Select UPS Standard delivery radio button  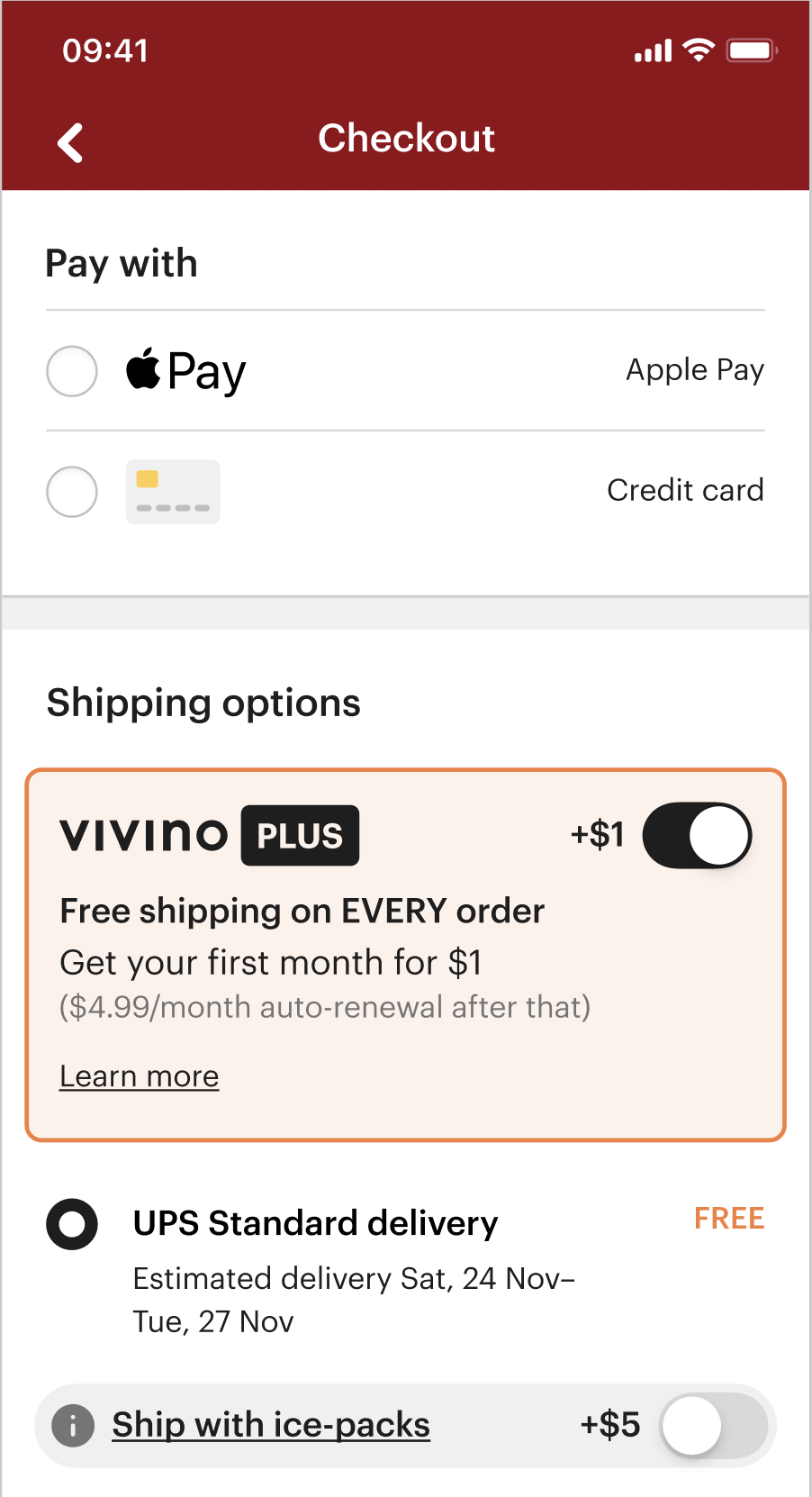pos(72,1224)
